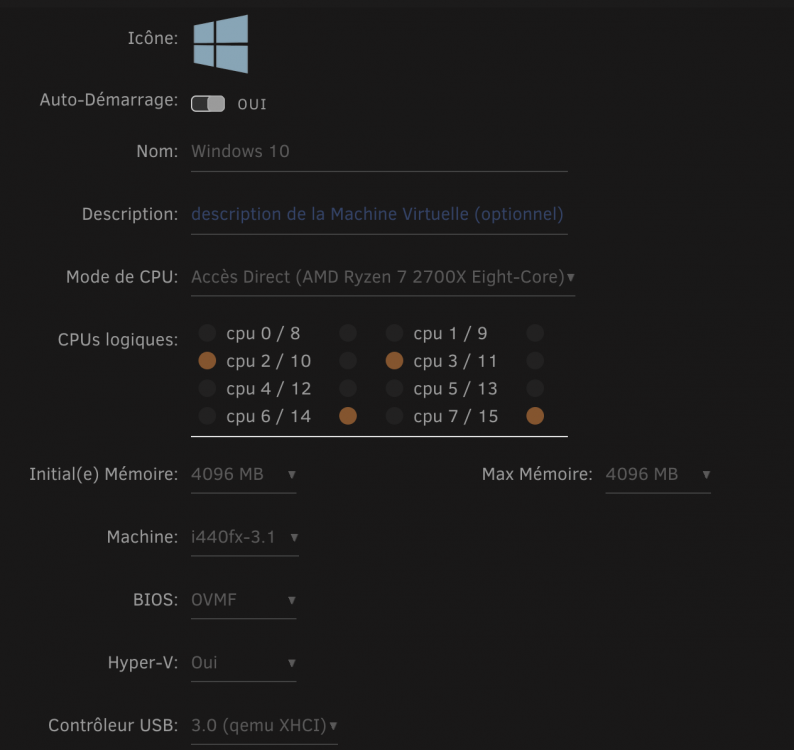This screenshot has height=750, width=794.
Task: Open the Hyper-V dropdown set to Oui
Action: click(x=244, y=663)
